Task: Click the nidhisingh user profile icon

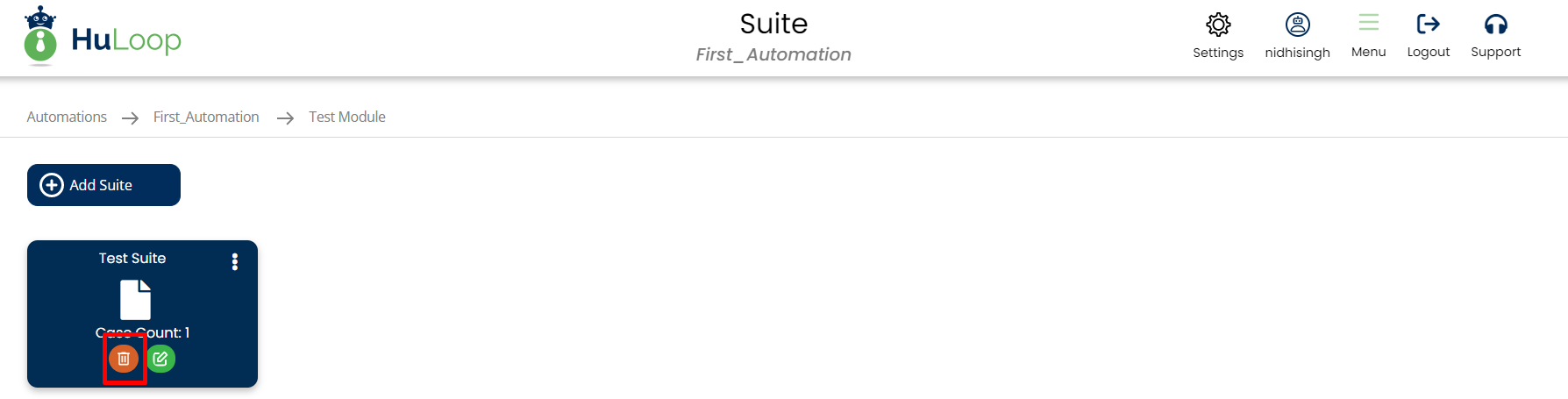Action: tap(1297, 25)
